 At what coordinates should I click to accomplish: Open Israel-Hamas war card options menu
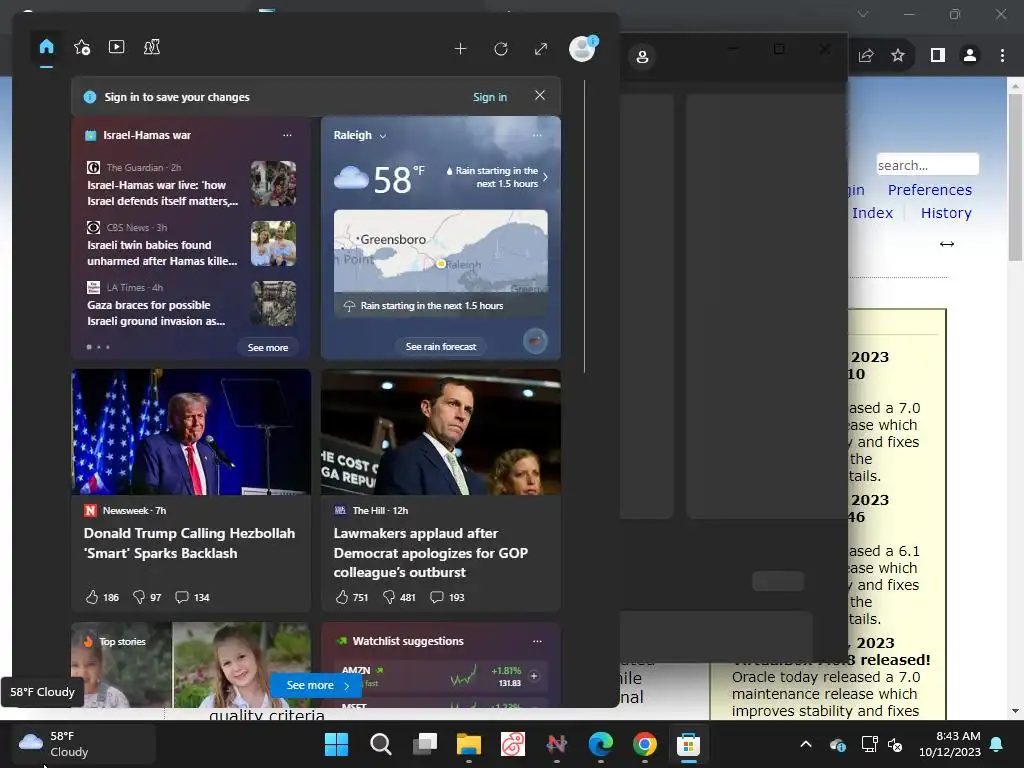coord(287,135)
